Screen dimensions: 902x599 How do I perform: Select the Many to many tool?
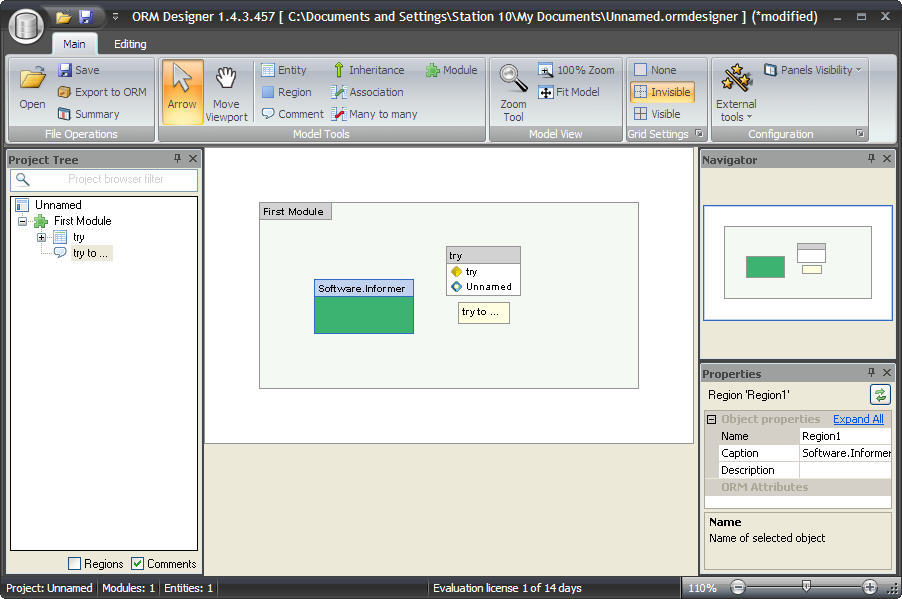(374, 114)
